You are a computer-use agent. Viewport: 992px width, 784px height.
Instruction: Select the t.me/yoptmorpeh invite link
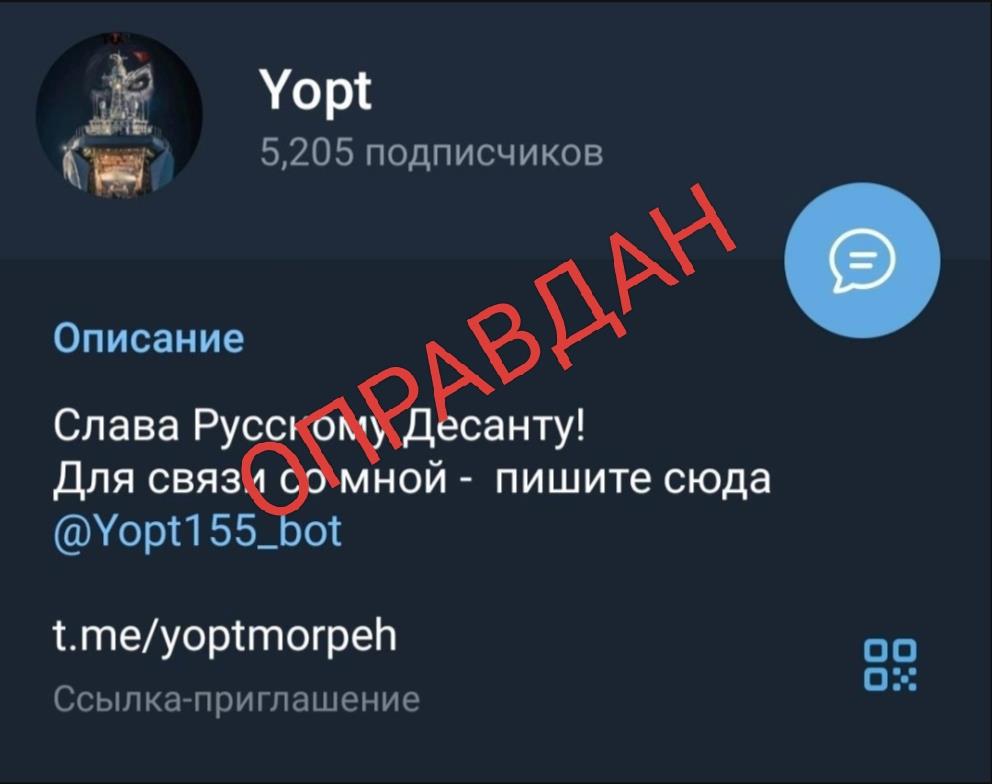click(x=225, y=635)
